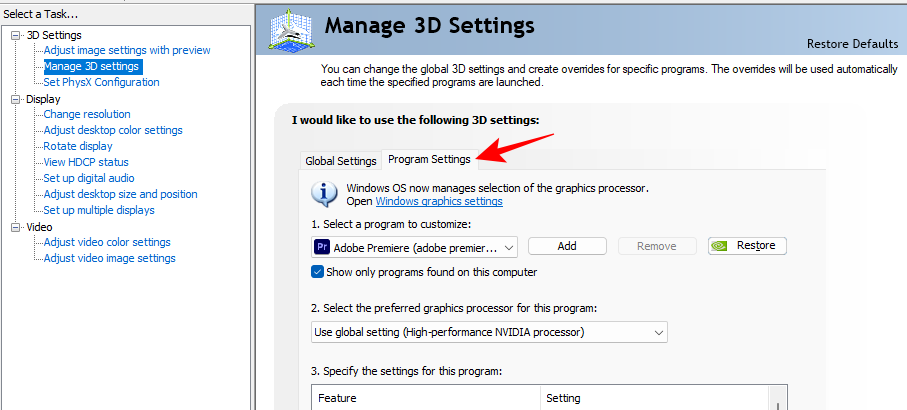Click the info icon beside Windows OS notice
907x410 pixels.
tap(325, 193)
